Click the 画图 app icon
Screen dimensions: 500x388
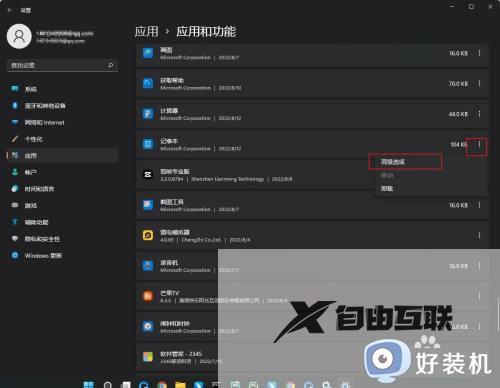148,53
